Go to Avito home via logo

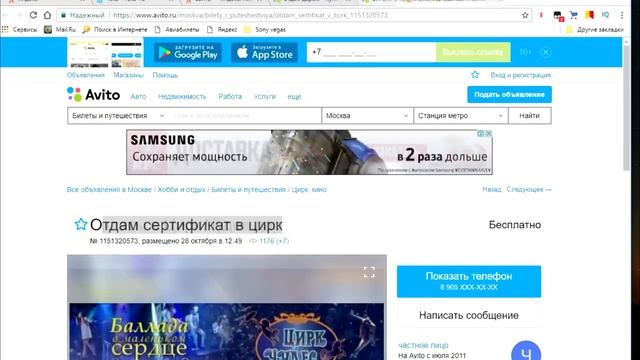93,95
